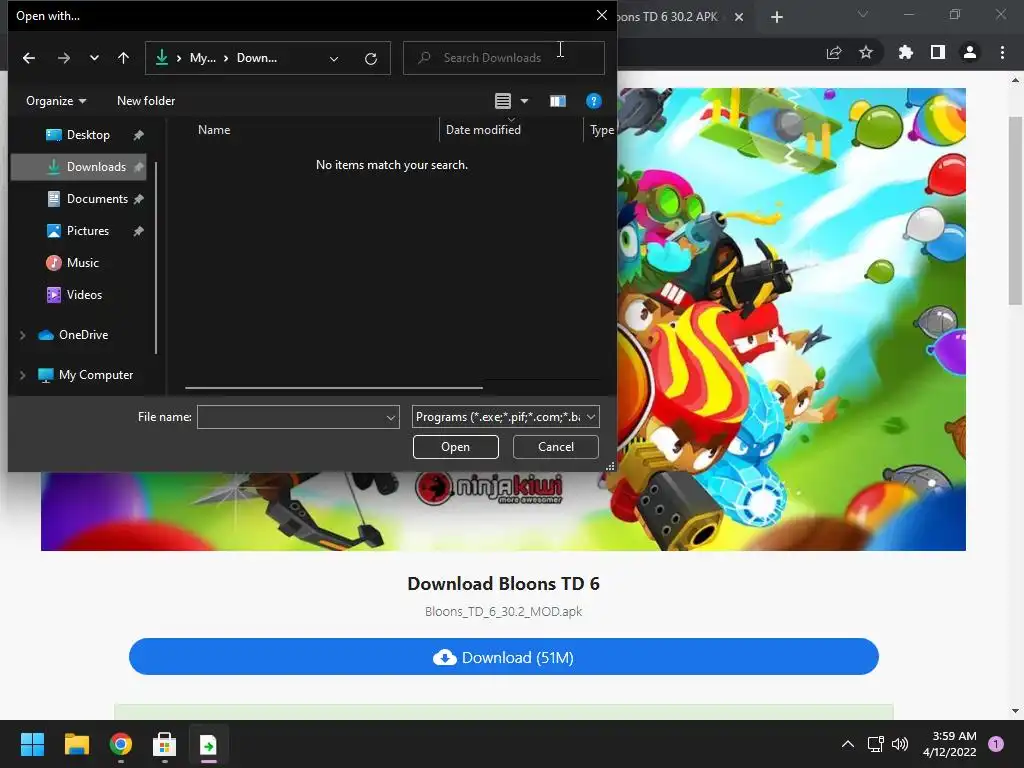Go up one folder level
This screenshot has width=1024, height=768.
click(123, 58)
